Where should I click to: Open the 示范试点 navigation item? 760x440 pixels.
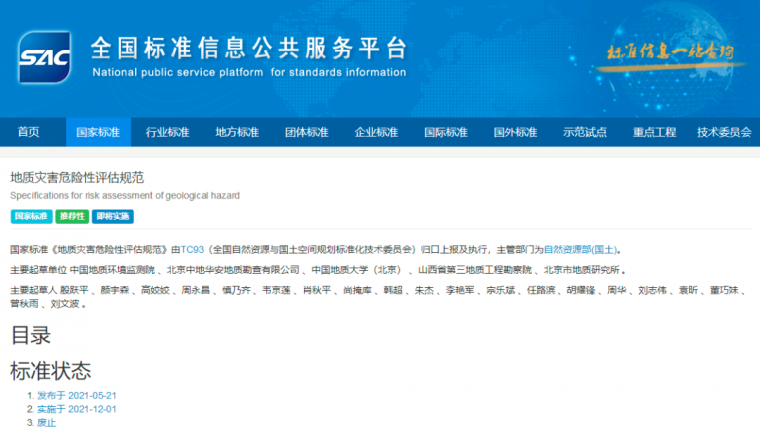coord(584,132)
